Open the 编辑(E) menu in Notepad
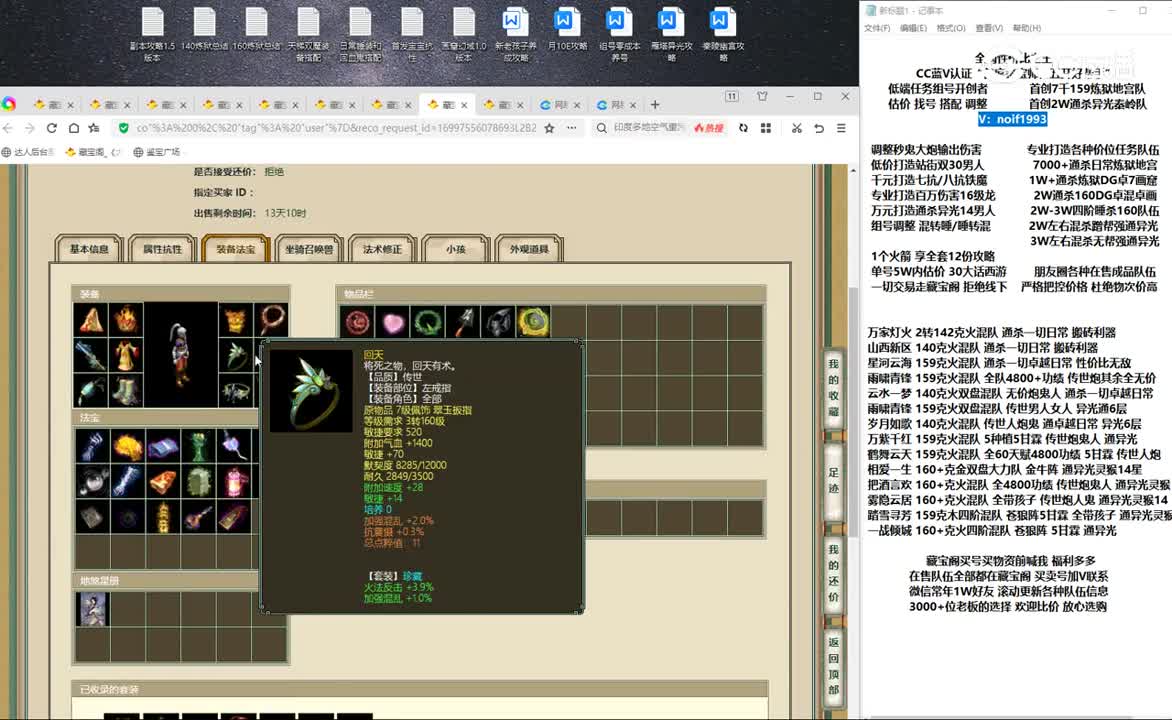 click(913, 28)
